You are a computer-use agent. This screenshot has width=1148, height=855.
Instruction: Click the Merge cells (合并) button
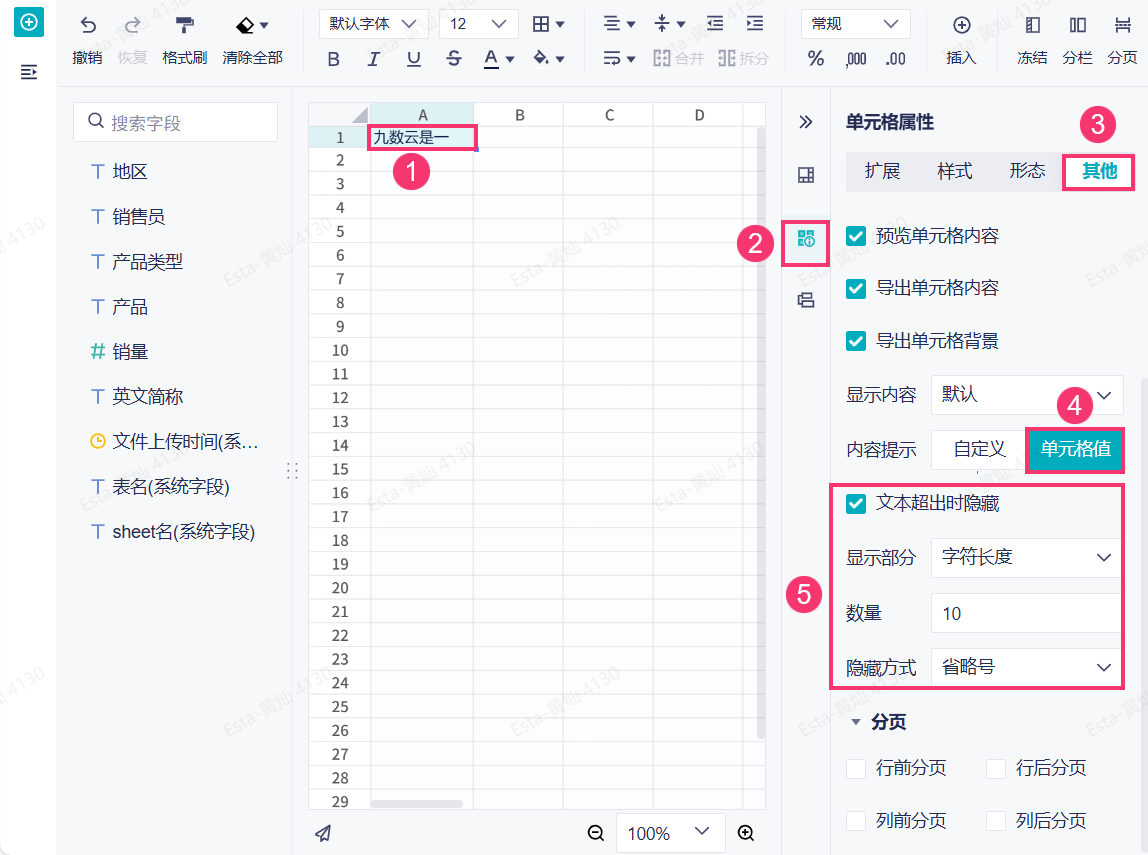point(678,58)
